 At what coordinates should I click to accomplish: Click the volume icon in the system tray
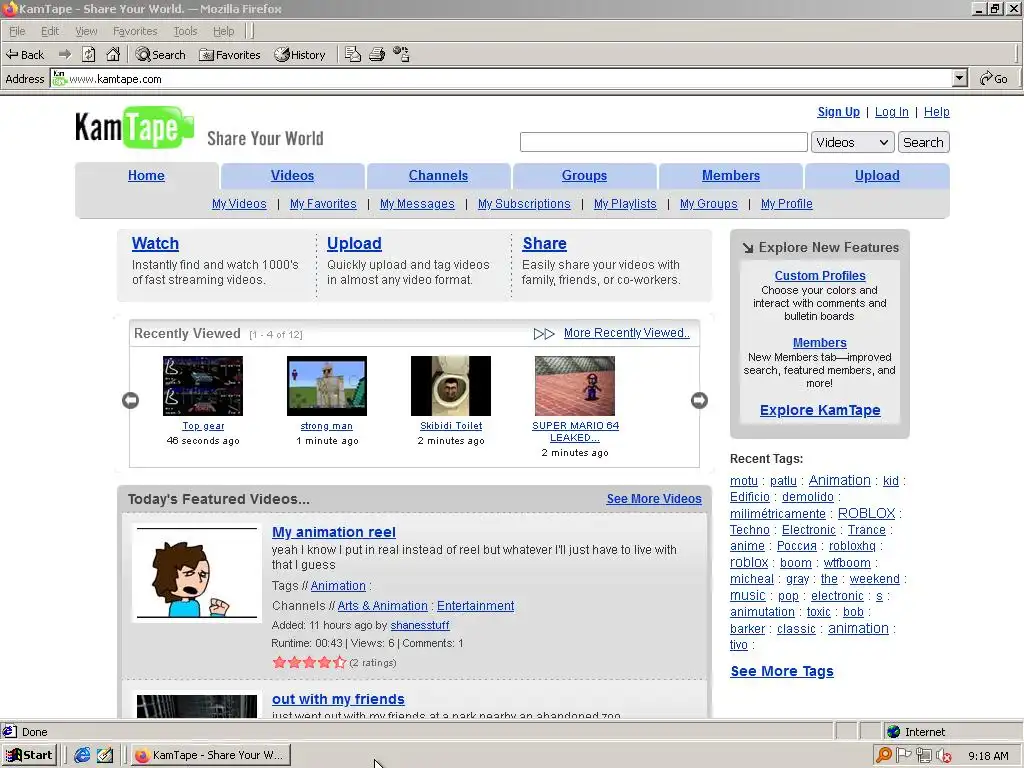[x=944, y=756]
